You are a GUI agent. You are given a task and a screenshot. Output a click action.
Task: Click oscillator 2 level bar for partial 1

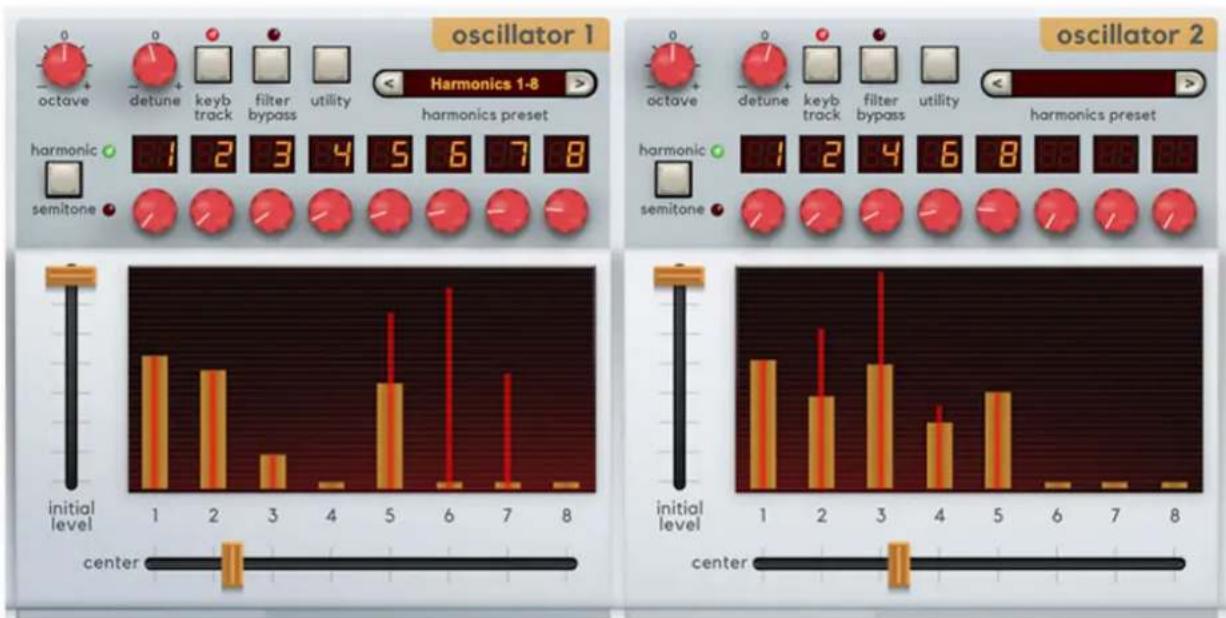pos(763,424)
